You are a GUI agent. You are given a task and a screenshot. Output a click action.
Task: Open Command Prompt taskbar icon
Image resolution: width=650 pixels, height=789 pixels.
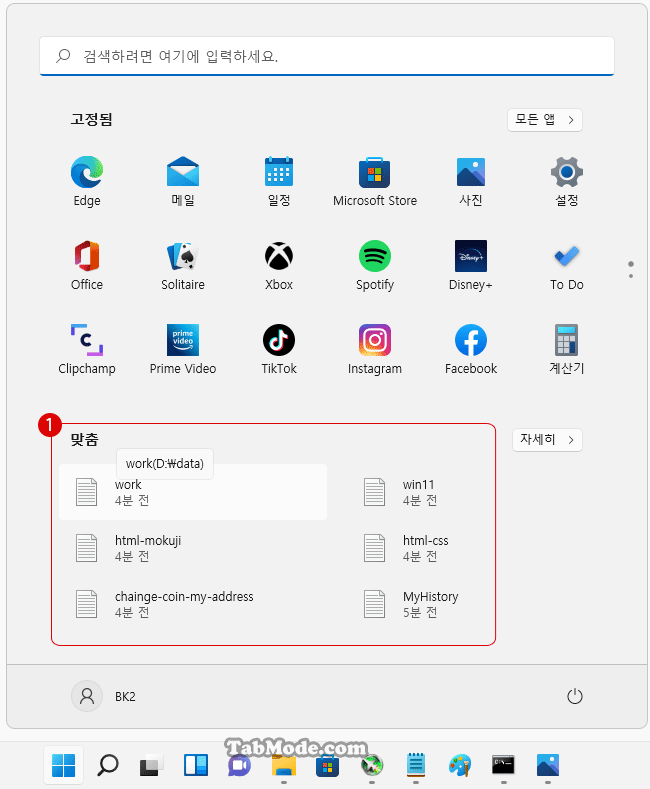[x=504, y=765]
